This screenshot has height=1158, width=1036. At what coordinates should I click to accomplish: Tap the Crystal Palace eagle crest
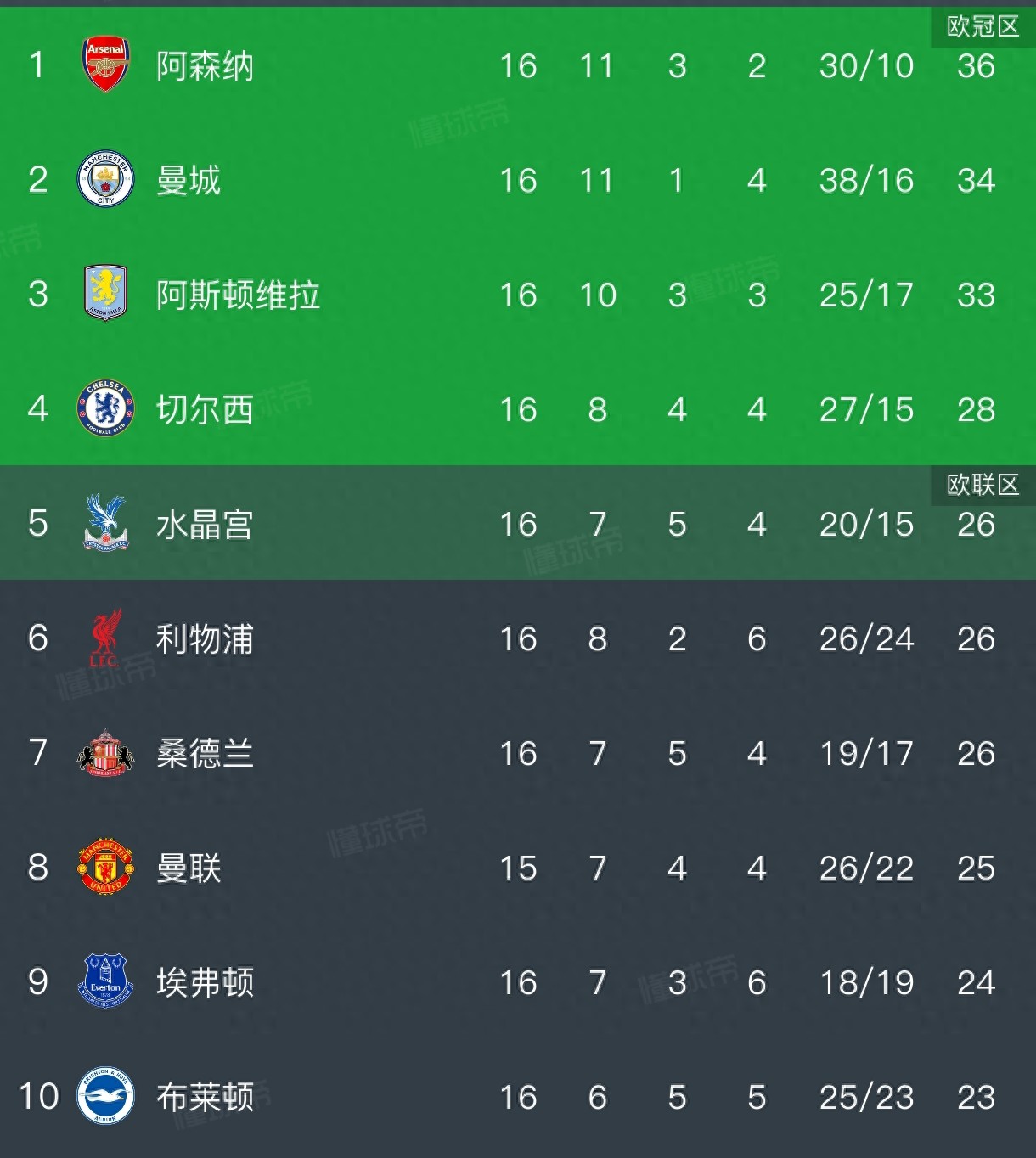[x=105, y=522]
